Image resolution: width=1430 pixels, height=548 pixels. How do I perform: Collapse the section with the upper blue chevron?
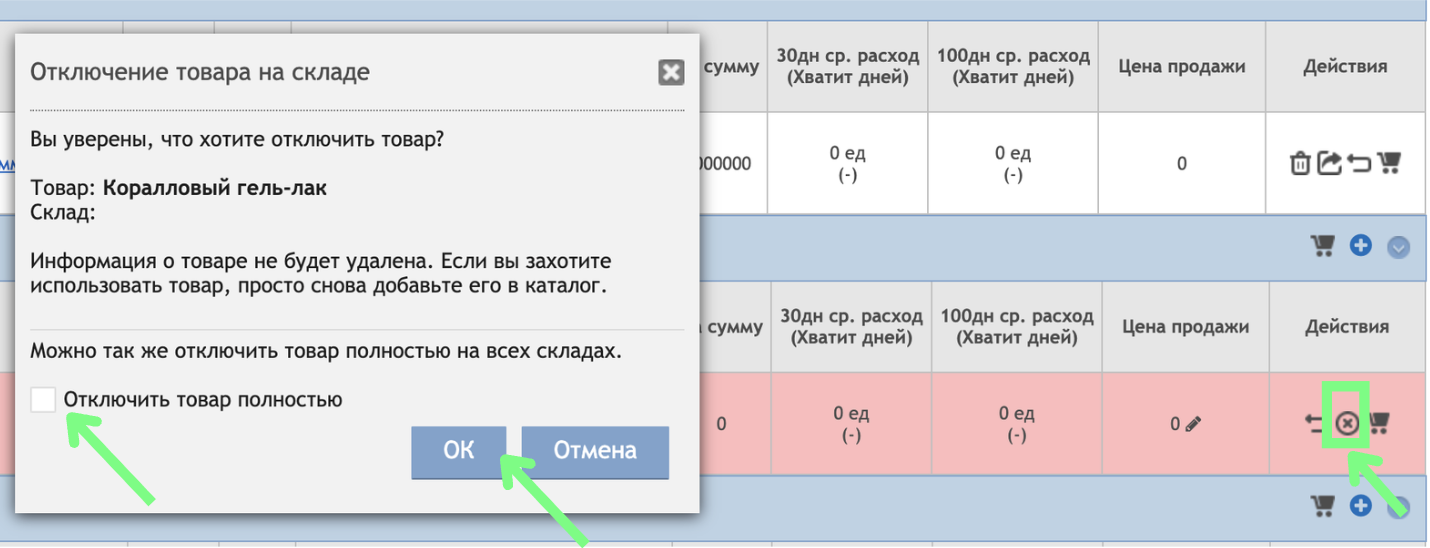(x=1398, y=247)
